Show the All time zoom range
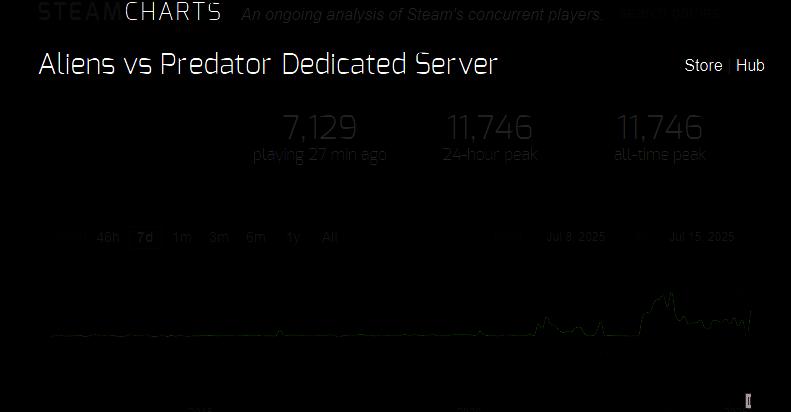 click(329, 237)
